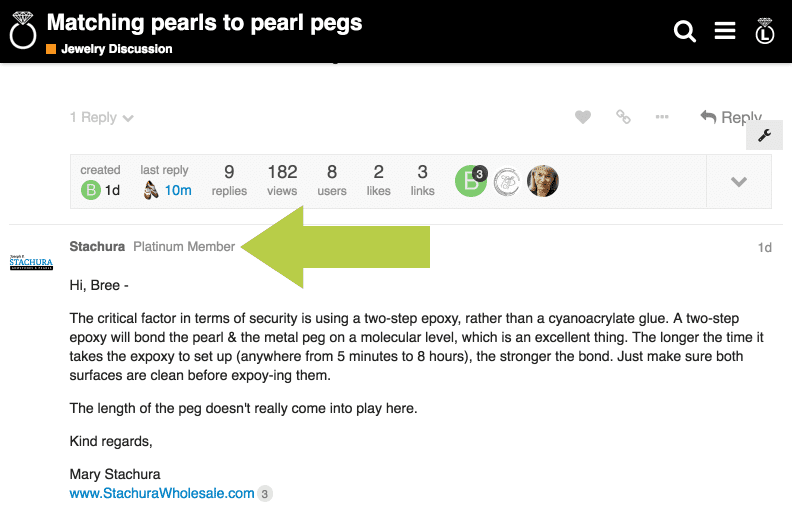Like the post with heart icon
Viewport: 792px width, 528px height.
tap(583, 117)
